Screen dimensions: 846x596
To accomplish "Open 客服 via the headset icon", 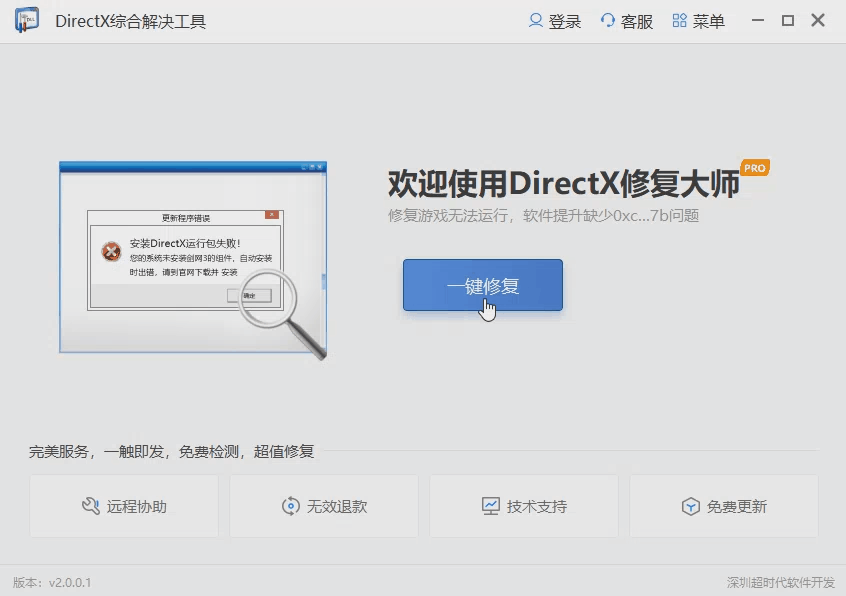I will [608, 21].
